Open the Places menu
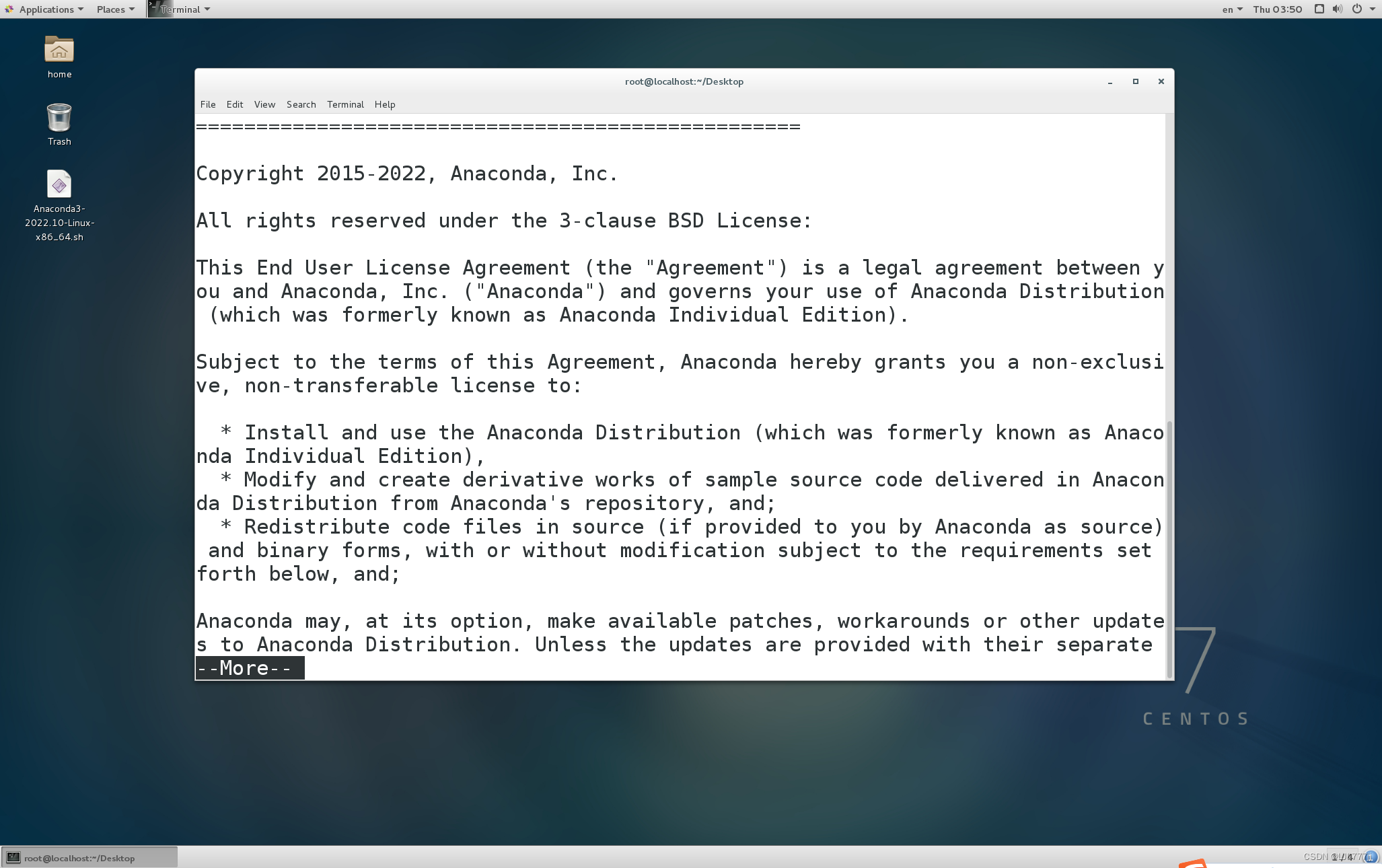The width and height of the screenshot is (1382, 868). (112, 9)
